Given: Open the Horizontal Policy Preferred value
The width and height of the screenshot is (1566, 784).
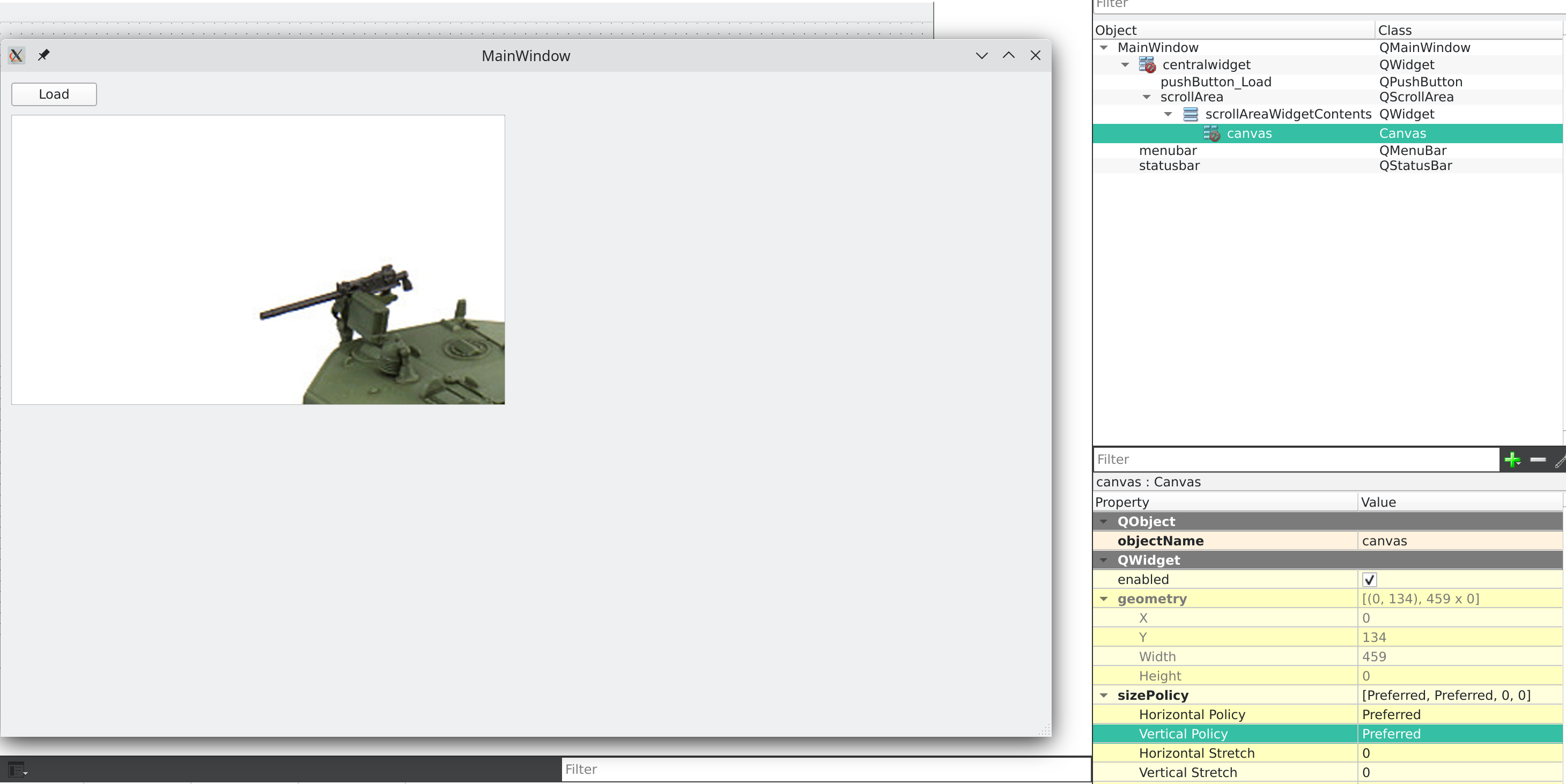Looking at the screenshot, I should click(x=1460, y=715).
